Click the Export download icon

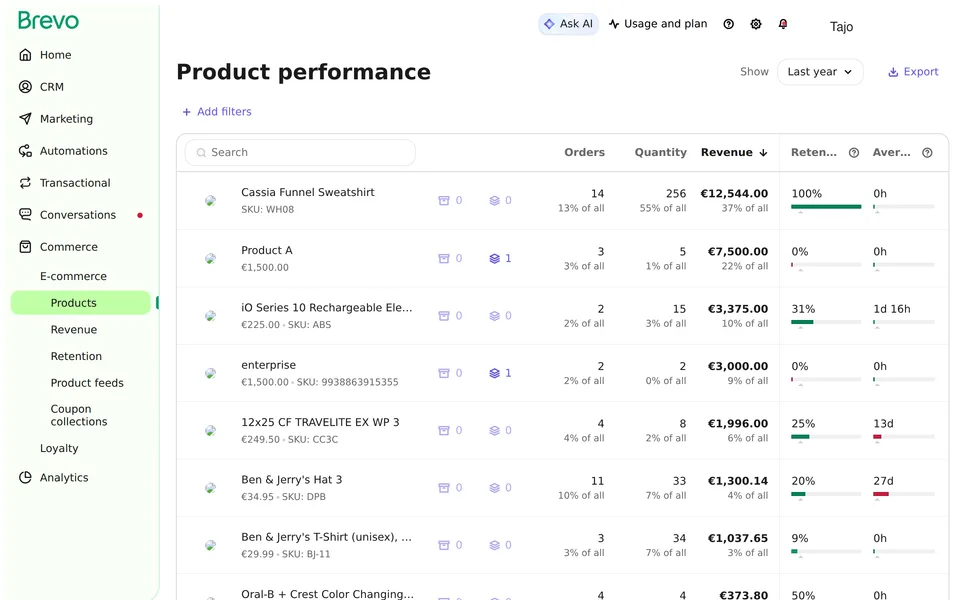893,72
